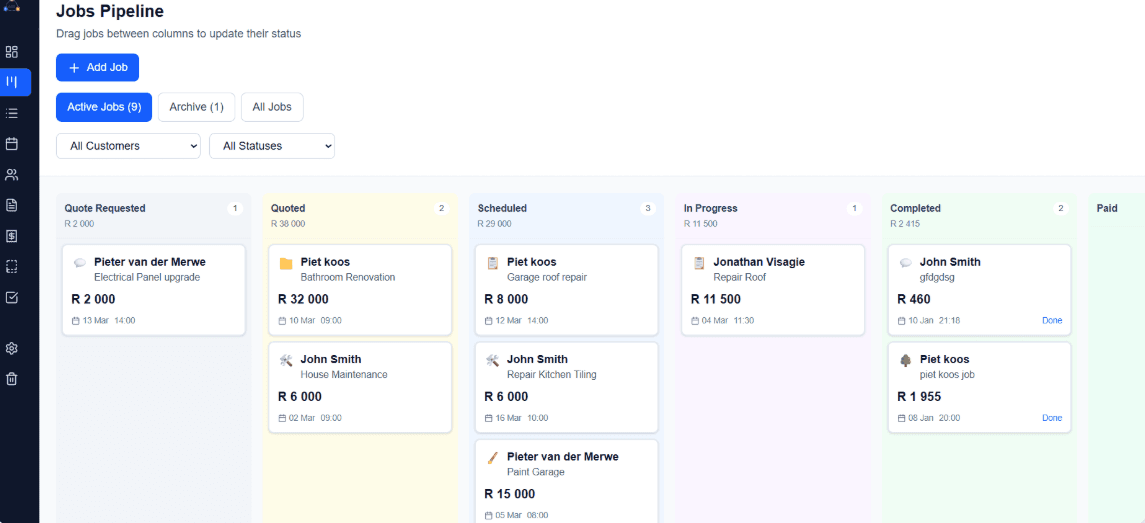Screen dimensions: 1145x523
Task: Open the document icon in sidebar
Action: coord(12,205)
